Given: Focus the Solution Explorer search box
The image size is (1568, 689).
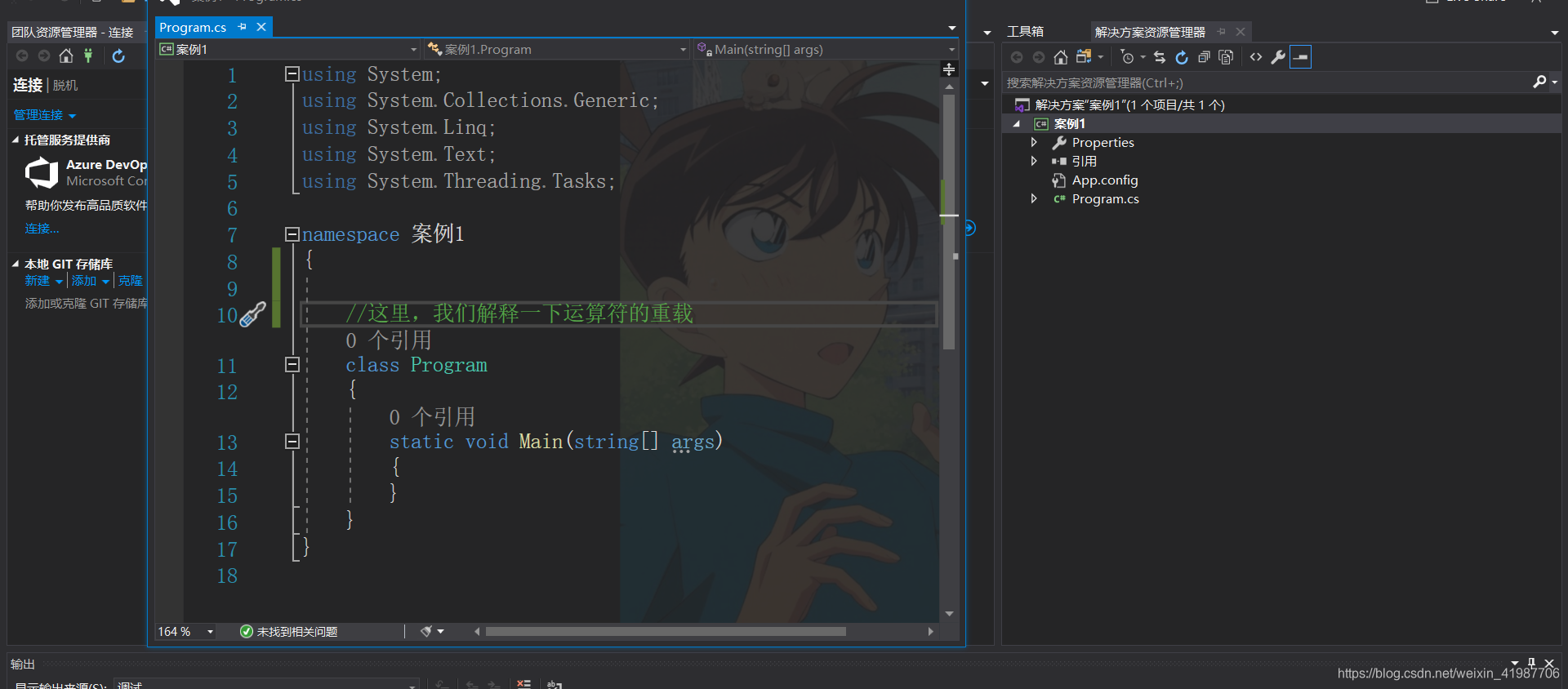Looking at the screenshot, I should pyautogui.click(x=1267, y=82).
